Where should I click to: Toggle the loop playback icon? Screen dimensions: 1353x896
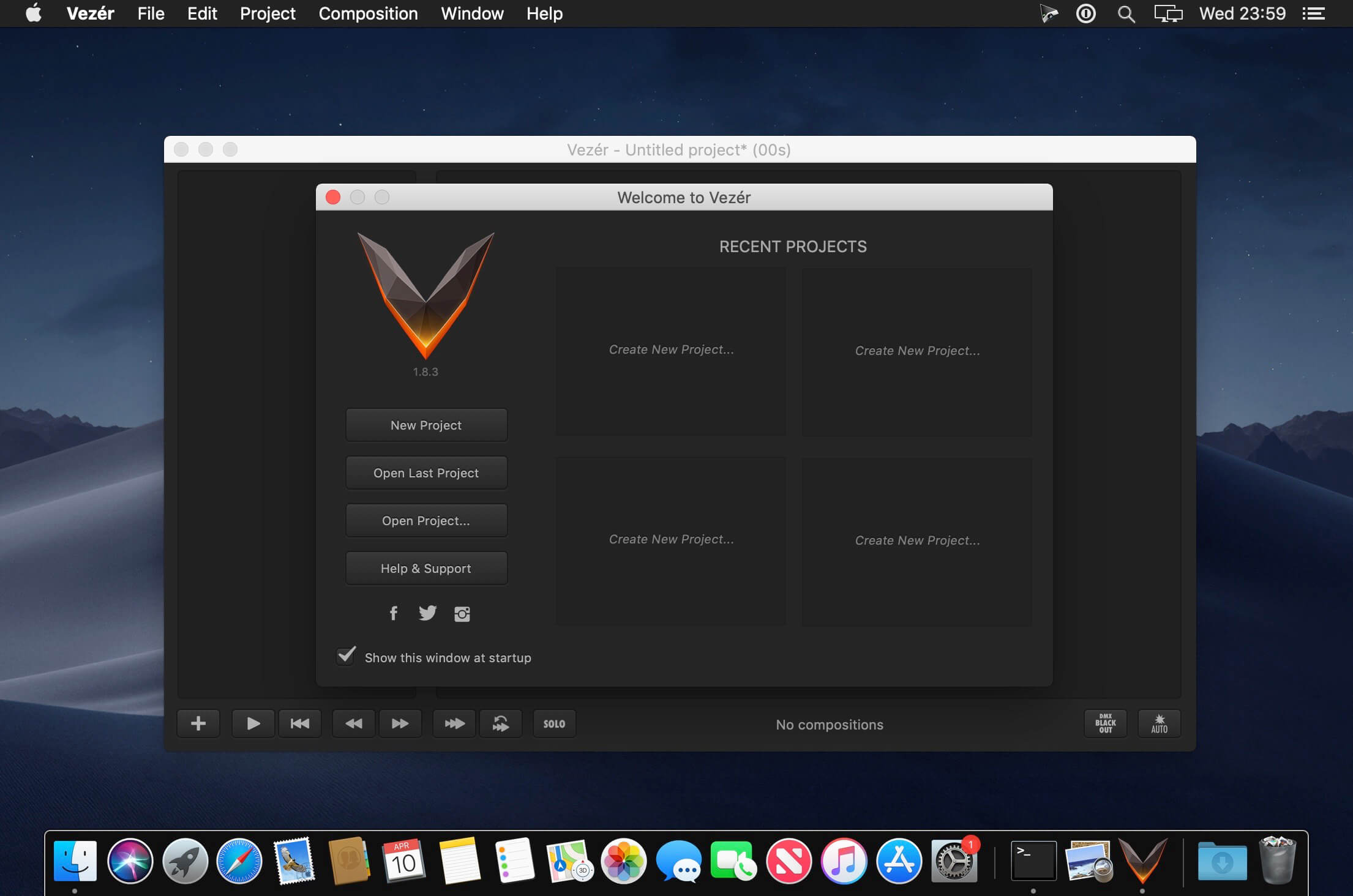point(500,723)
